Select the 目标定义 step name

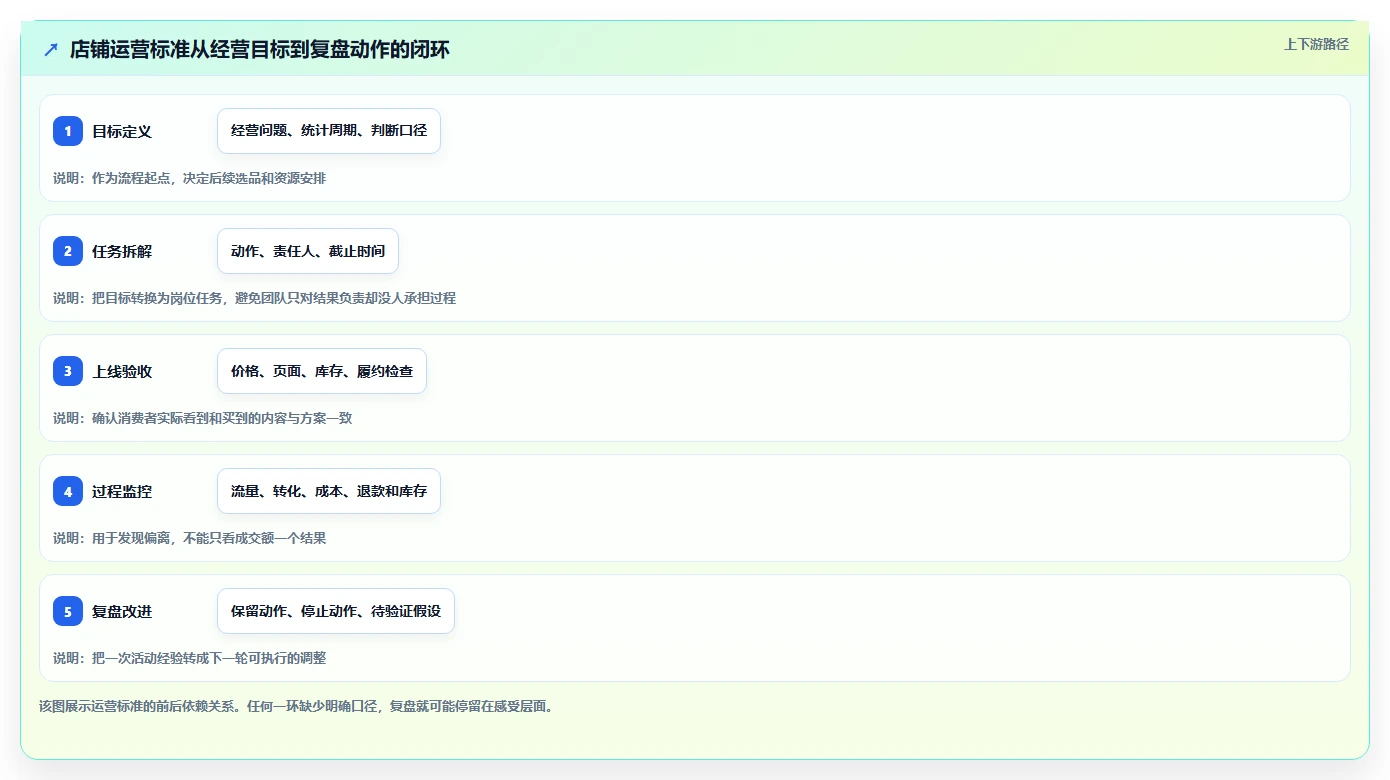tap(122, 131)
